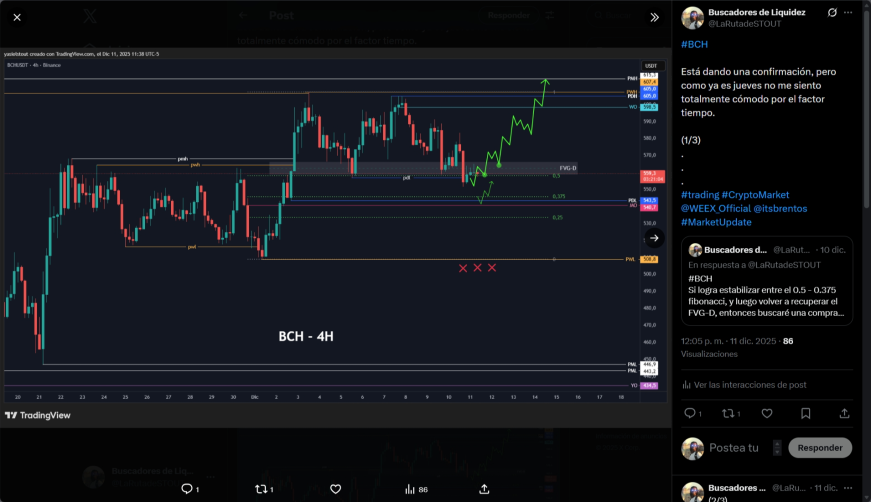This screenshot has width=871, height=502.
Task: Open 'Ver las interacciones de post'
Action: pyautogui.click(x=744, y=385)
